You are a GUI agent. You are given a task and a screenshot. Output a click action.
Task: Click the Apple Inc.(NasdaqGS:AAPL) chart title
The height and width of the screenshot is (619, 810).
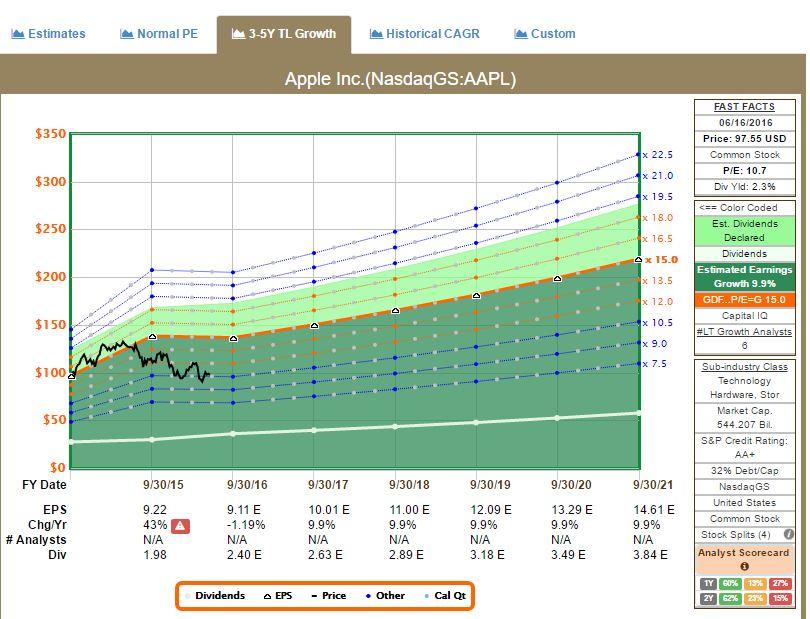tap(400, 79)
